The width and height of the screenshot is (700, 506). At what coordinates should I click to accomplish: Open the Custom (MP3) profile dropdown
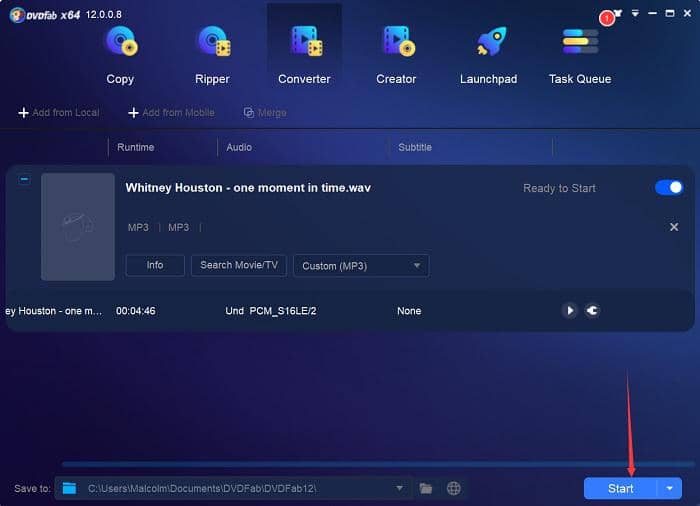361,266
